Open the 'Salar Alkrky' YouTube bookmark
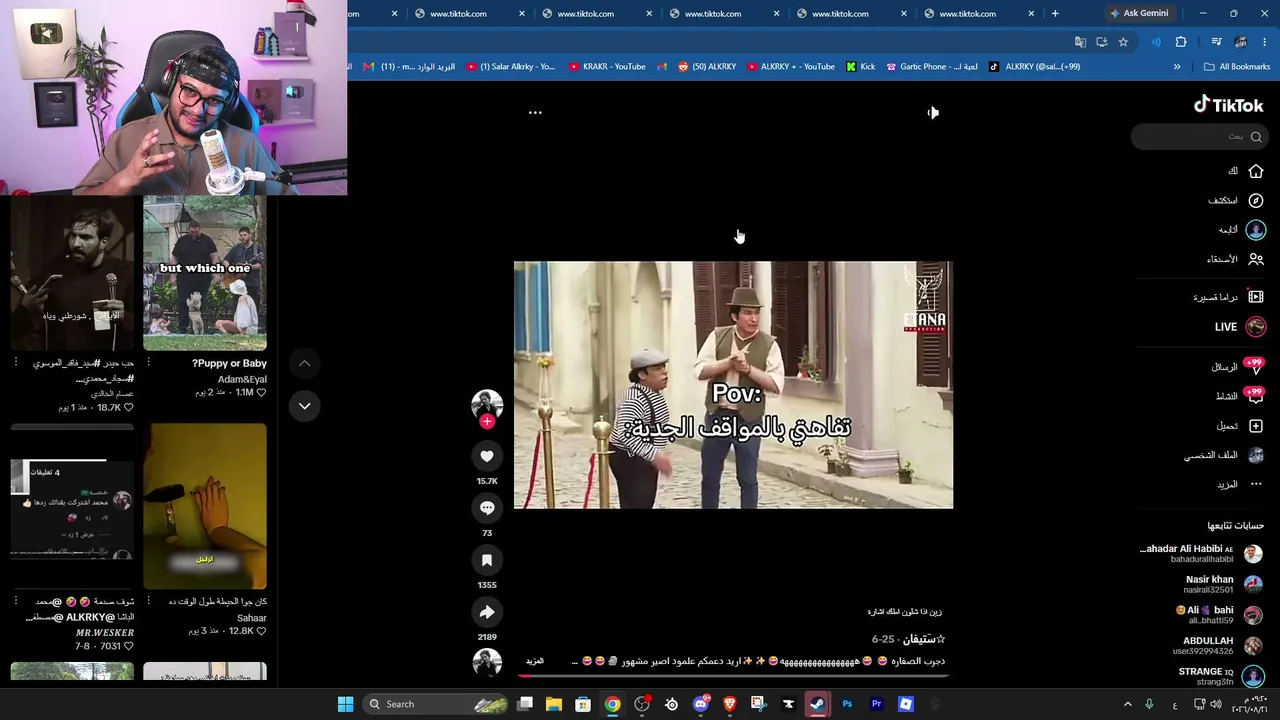 click(x=511, y=67)
